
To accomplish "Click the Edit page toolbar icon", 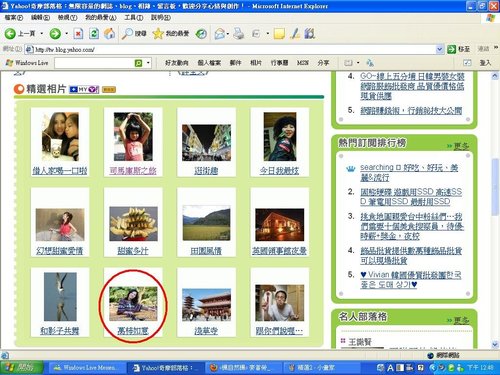I will coord(256,33).
